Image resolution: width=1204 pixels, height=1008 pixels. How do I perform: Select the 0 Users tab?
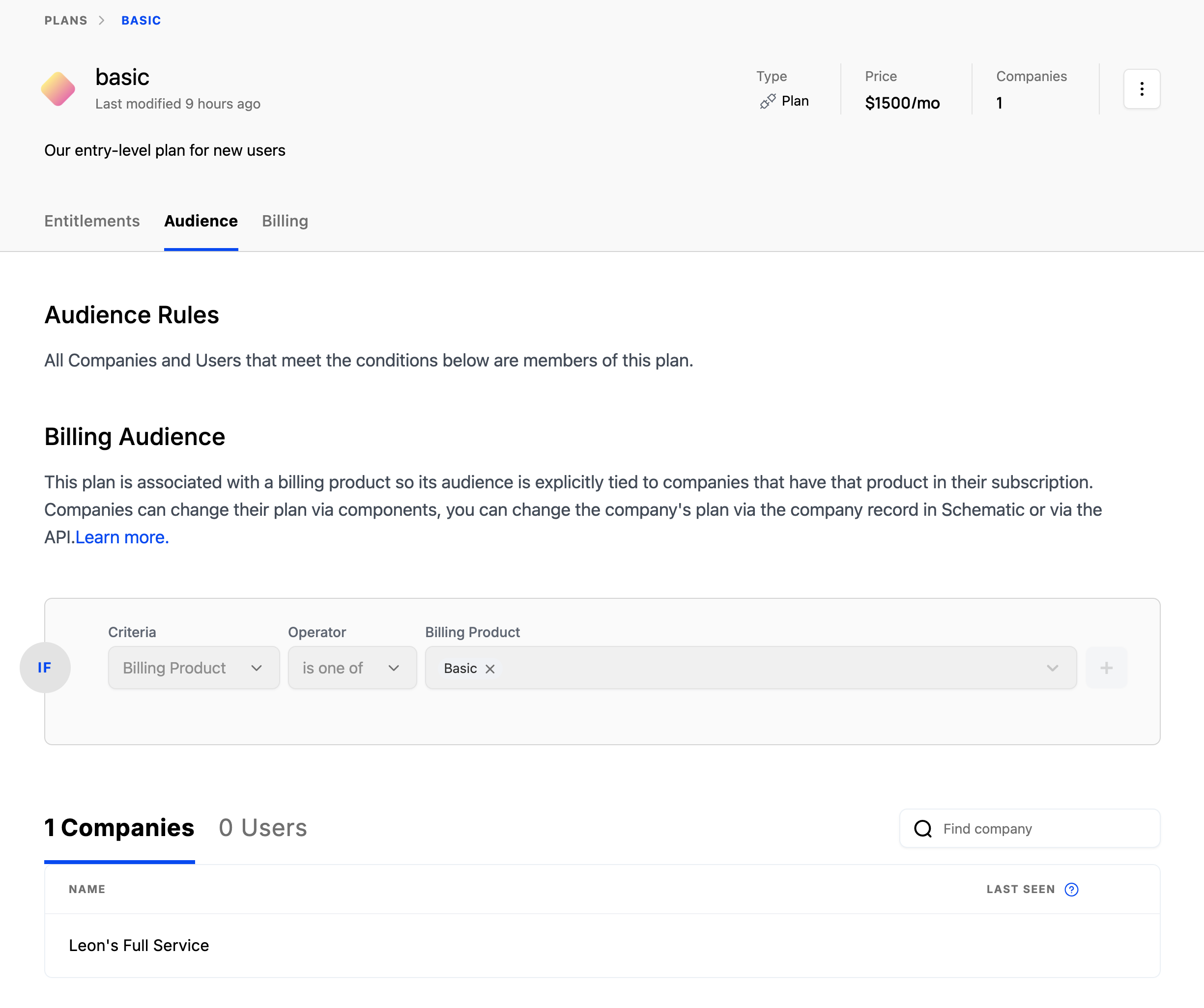[x=262, y=828]
